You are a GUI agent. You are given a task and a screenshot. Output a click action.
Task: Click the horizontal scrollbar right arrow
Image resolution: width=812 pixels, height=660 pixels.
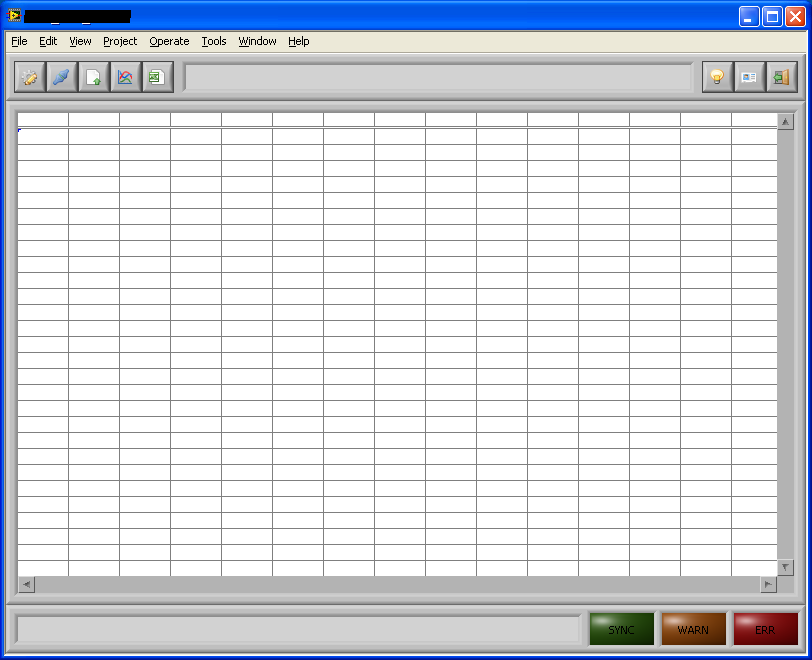[x=768, y=584]
